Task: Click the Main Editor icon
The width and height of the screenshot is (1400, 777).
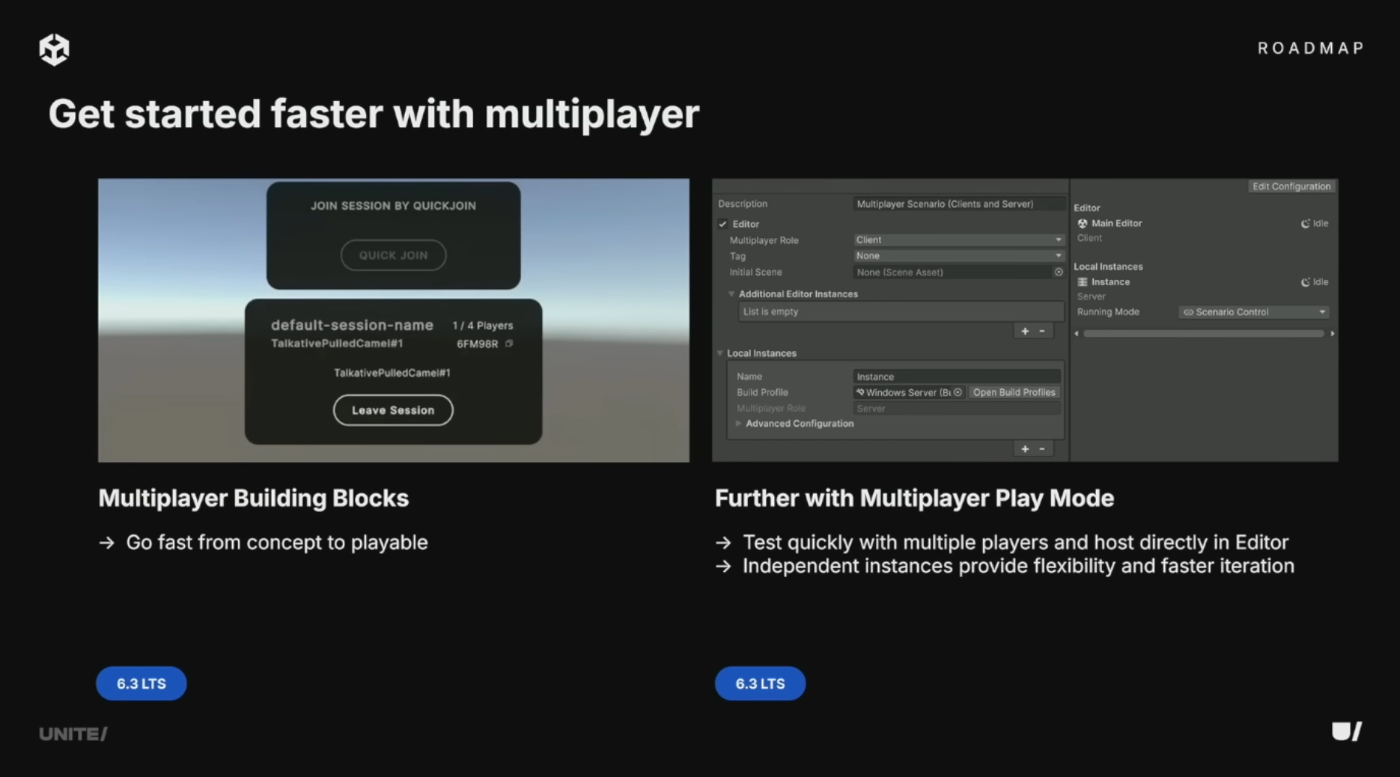Action: pos(1083,224)
